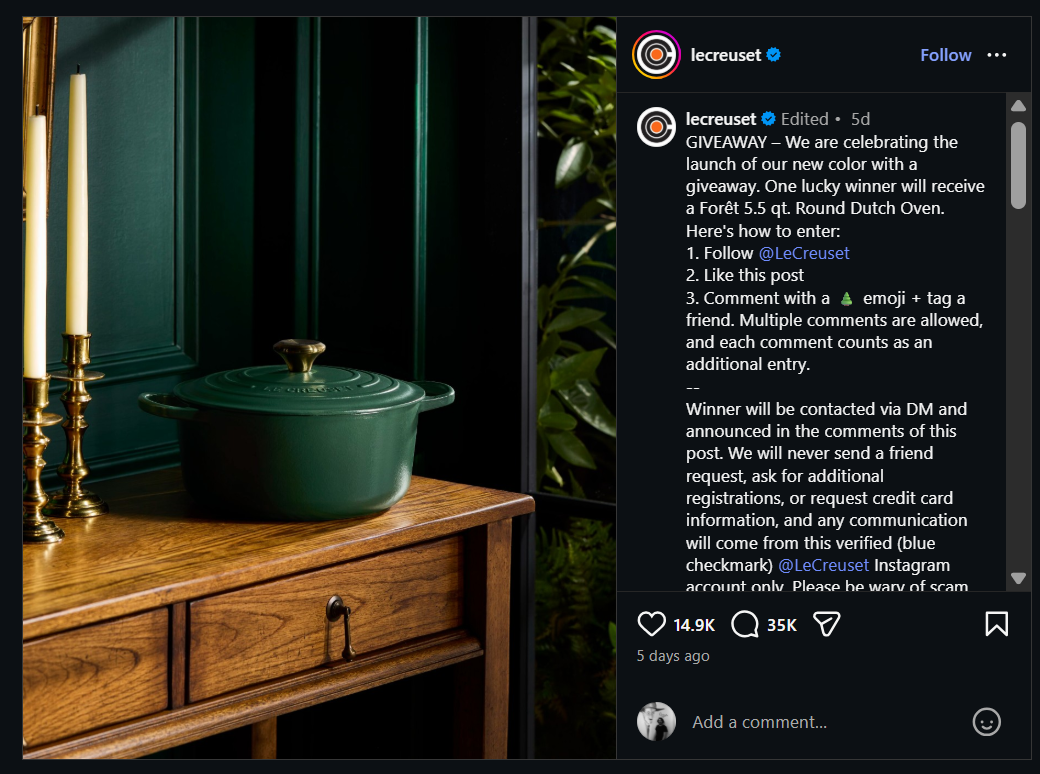View the 14.9K likes count
Screen dimensions: 1040x774
pos(694,624)
